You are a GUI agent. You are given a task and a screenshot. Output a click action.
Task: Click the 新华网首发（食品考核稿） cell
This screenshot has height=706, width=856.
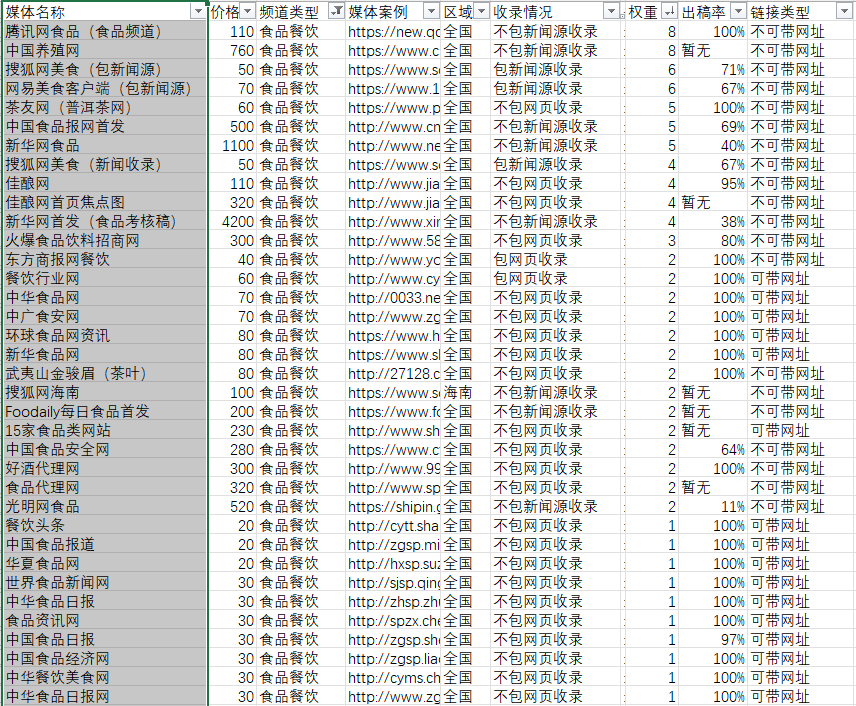point(105,222)
